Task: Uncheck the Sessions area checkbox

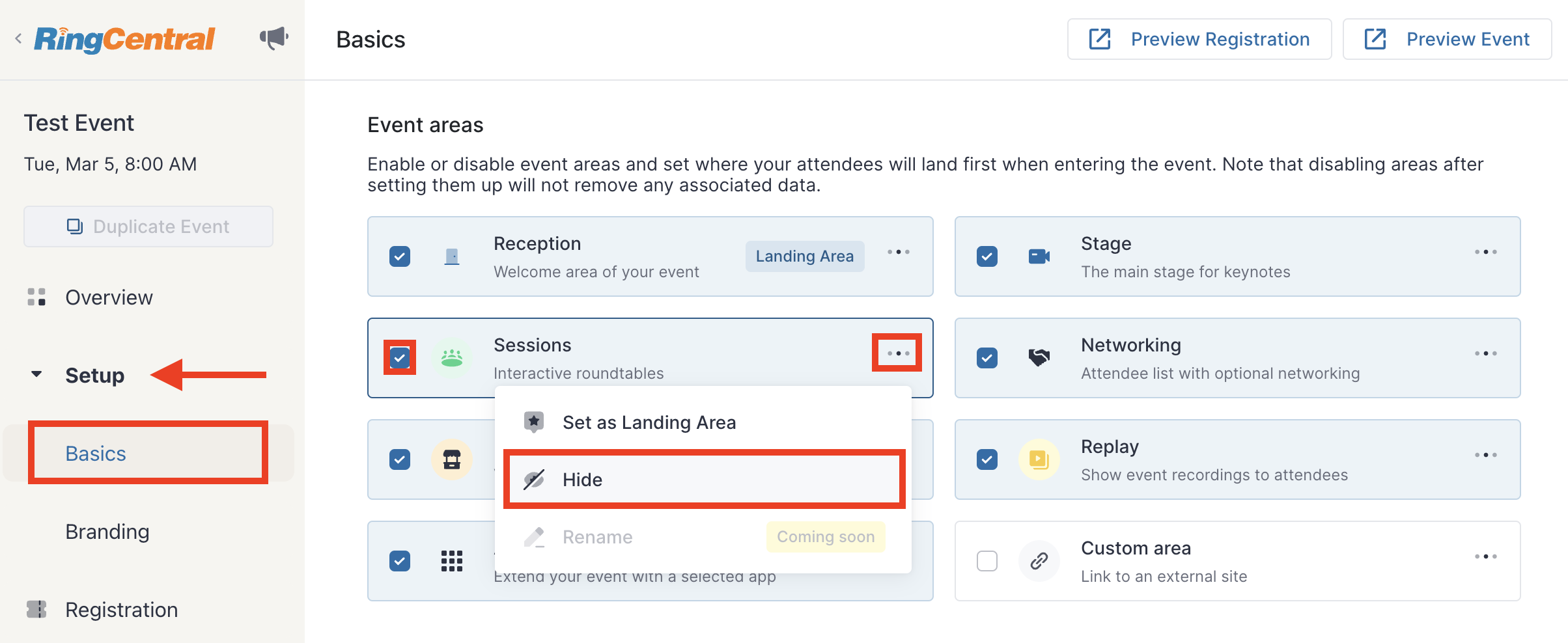Action: [x=400, y=358]
